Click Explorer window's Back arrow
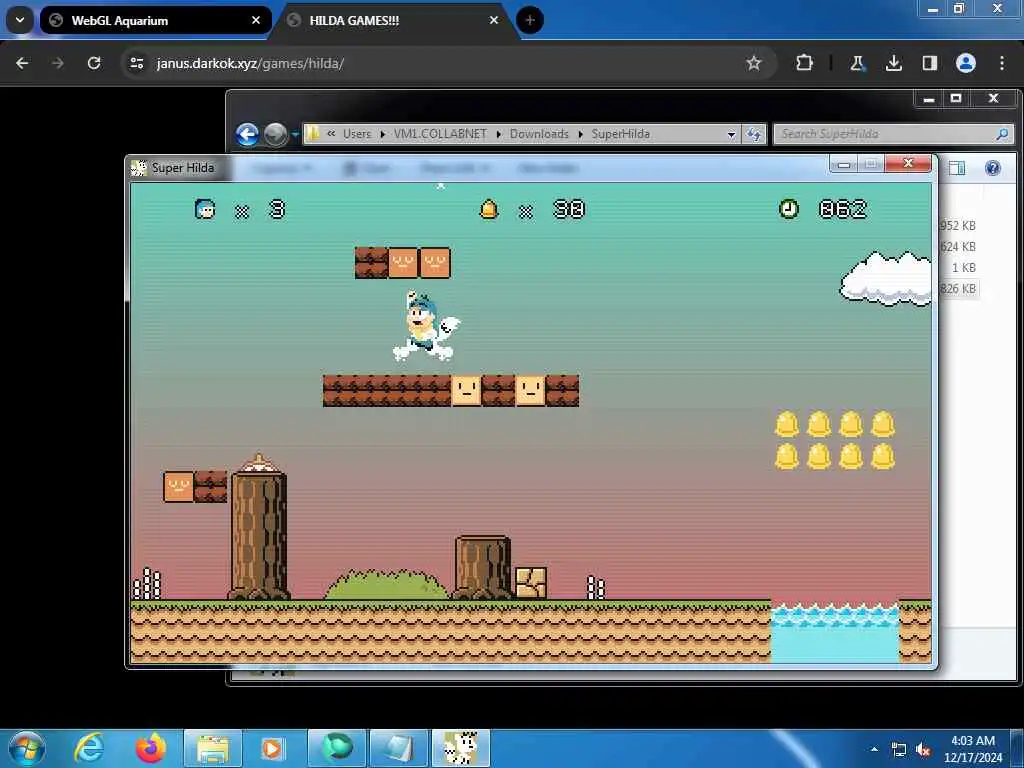 pos(248,135)
